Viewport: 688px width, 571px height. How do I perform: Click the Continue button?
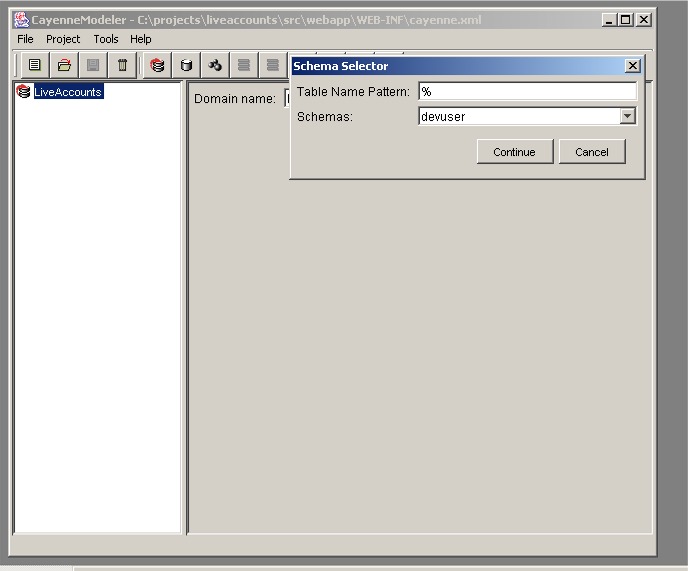[x=515, y=152]
